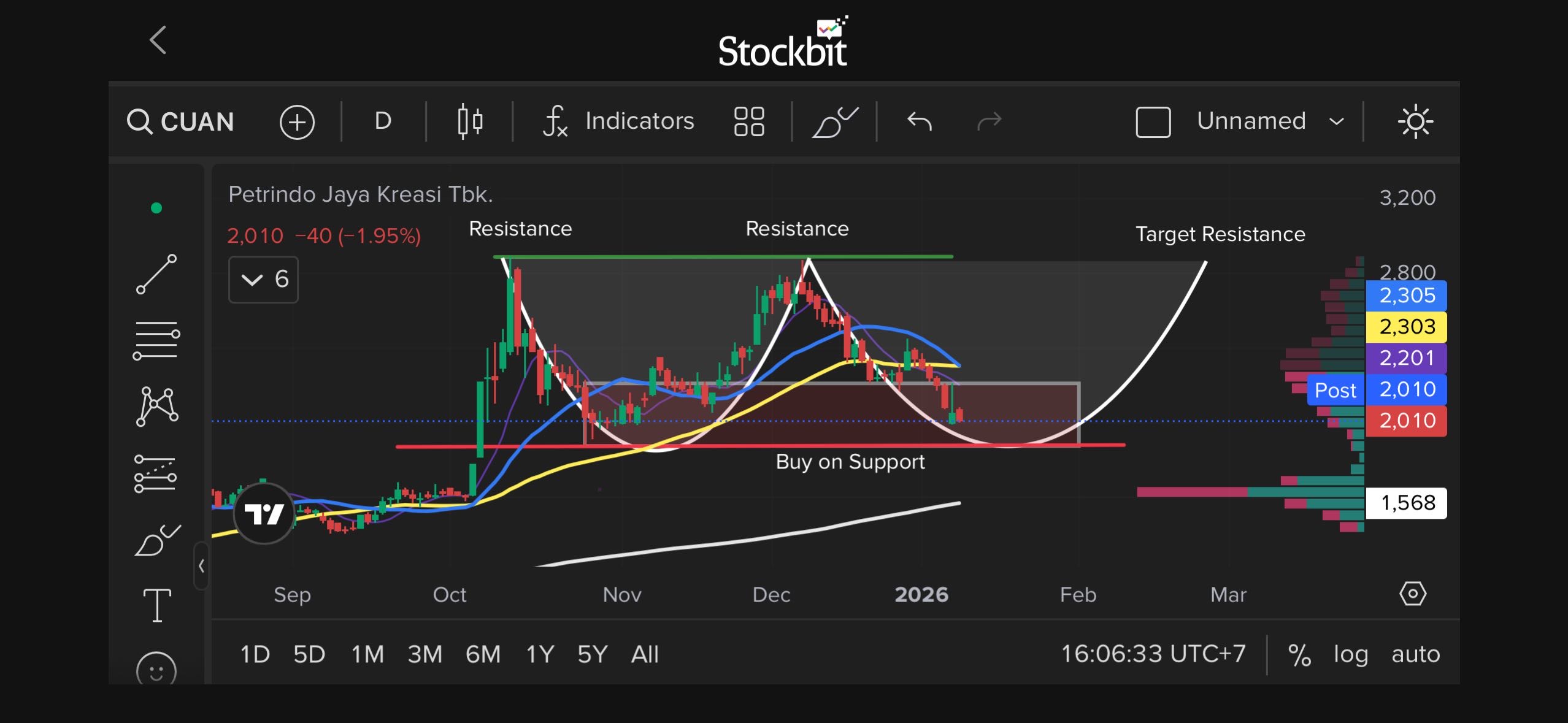Select the trend line drawing tool

coord(156,274)
